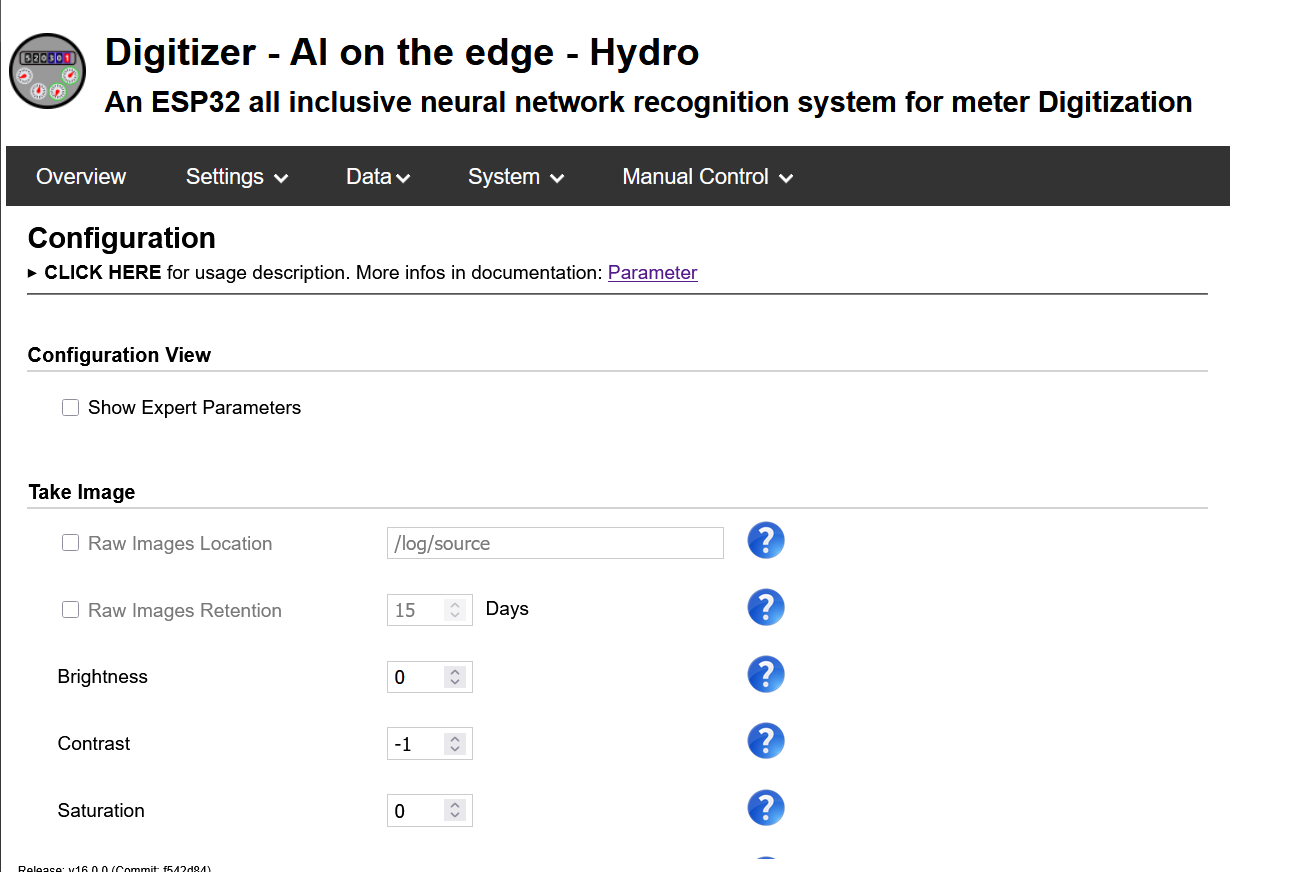
Task: Open the Parameter documentation link
Action: (652, 272)
